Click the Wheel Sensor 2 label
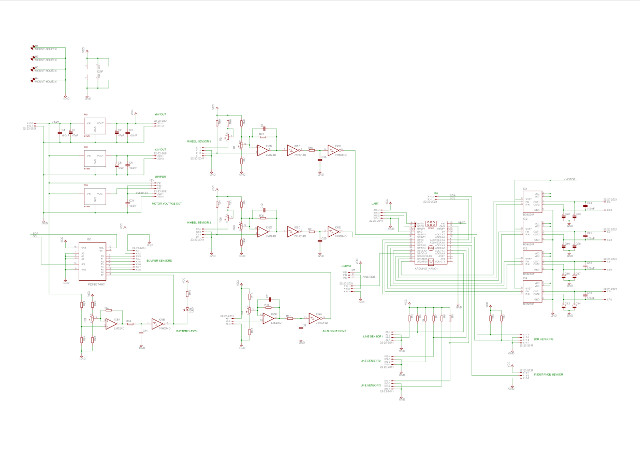The width and height of the screenshot is (640, 453). point(201,222)
